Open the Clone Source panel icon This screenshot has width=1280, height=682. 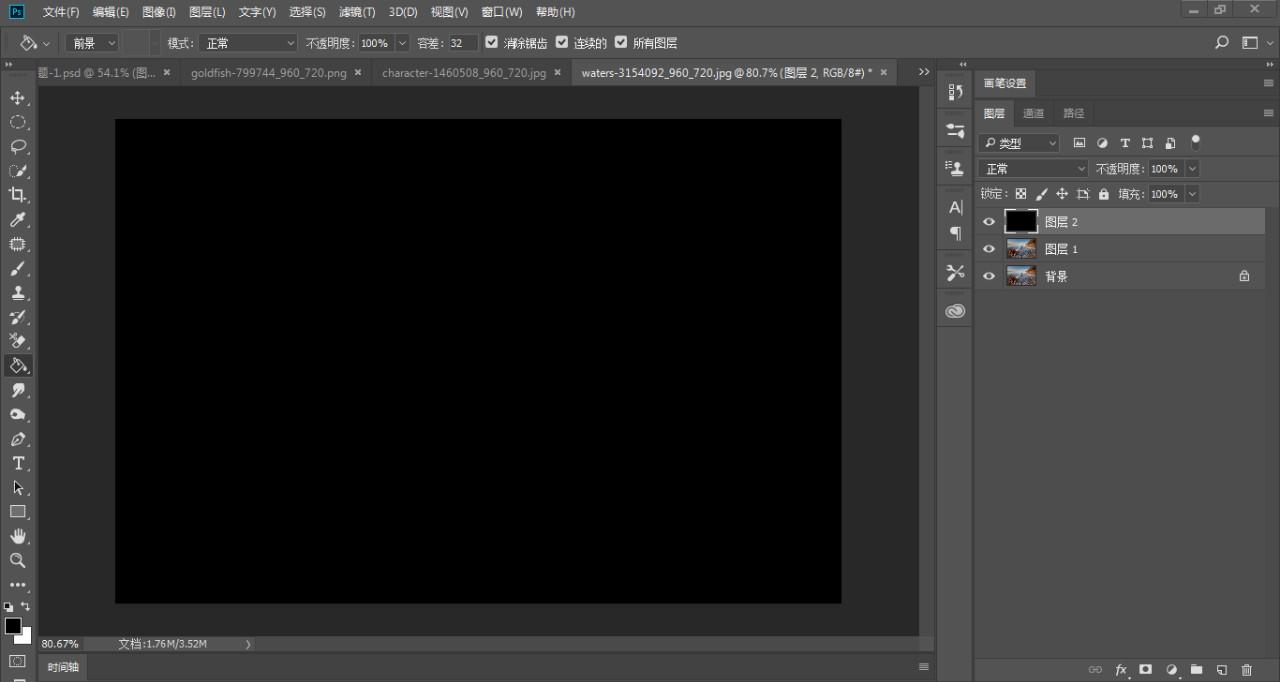click(x=955, y=168)
